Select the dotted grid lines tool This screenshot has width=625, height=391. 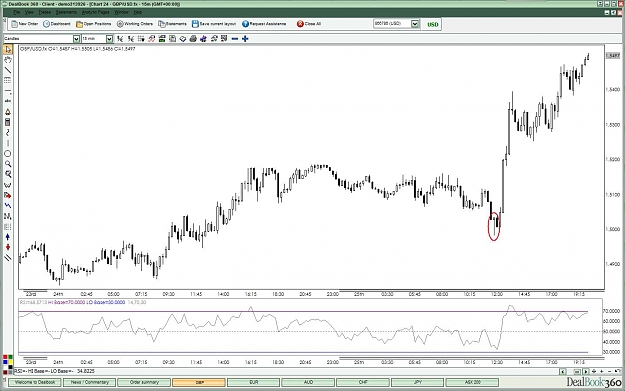(8, 81)
